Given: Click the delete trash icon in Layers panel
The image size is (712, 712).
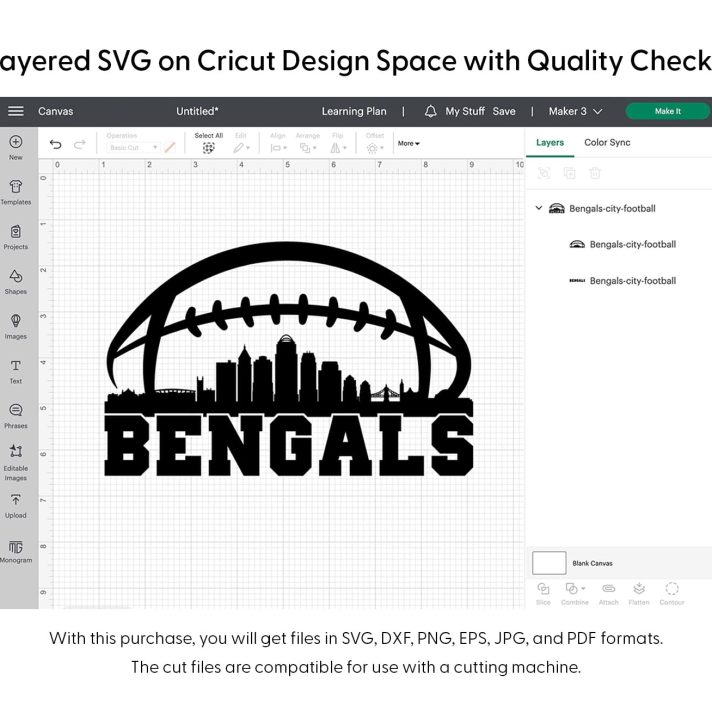Looking at the screenshot, I should pyautogui.click(x=595, y=173).
